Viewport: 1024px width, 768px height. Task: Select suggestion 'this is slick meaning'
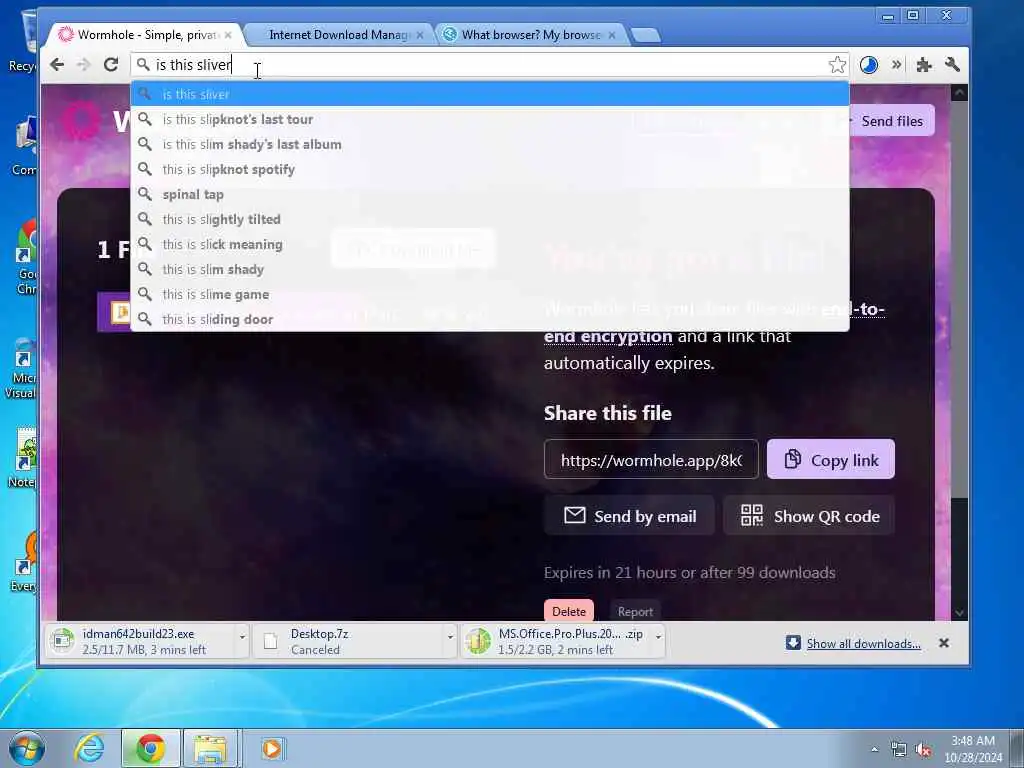click(x=490, y=244)
